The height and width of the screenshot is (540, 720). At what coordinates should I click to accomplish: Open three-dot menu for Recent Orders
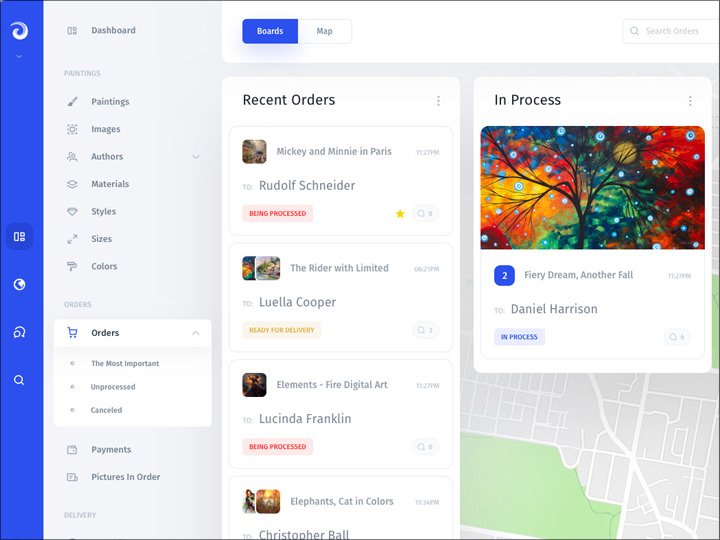click(x=438, y=101)
